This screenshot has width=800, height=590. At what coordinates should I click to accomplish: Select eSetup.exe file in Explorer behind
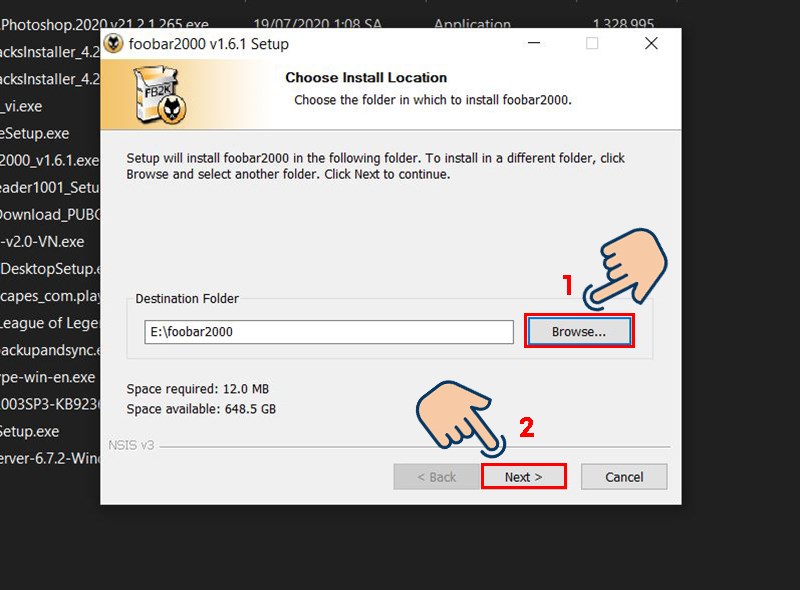pyautogui.click(x=34, y=133)
